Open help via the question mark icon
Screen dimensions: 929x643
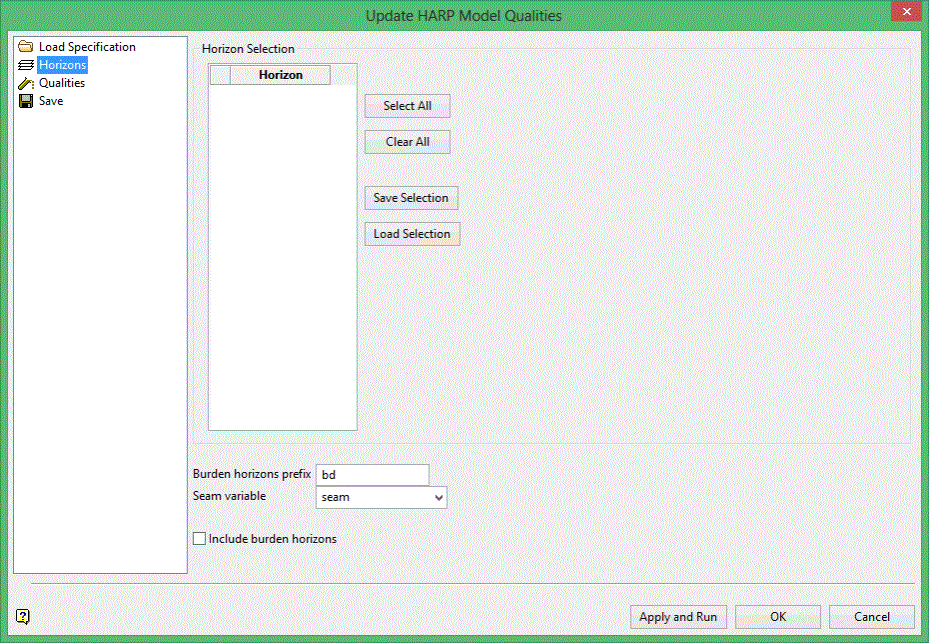(23, 616)
